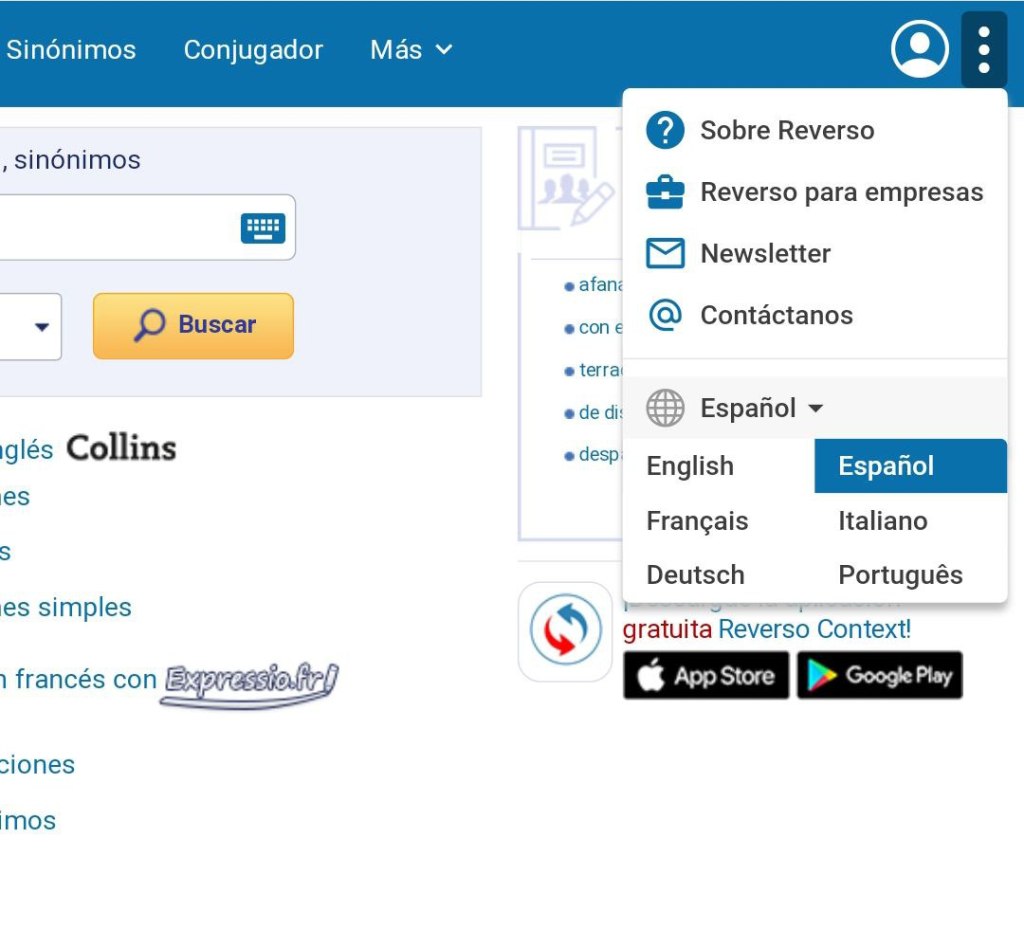Switch interface language to English
Viewport: 1024px width, 929px height.
[x=690, y=466]
